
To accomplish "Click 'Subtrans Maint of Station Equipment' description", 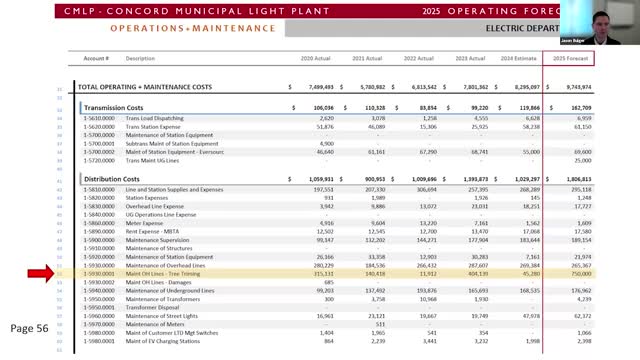I will click(172, 144).
